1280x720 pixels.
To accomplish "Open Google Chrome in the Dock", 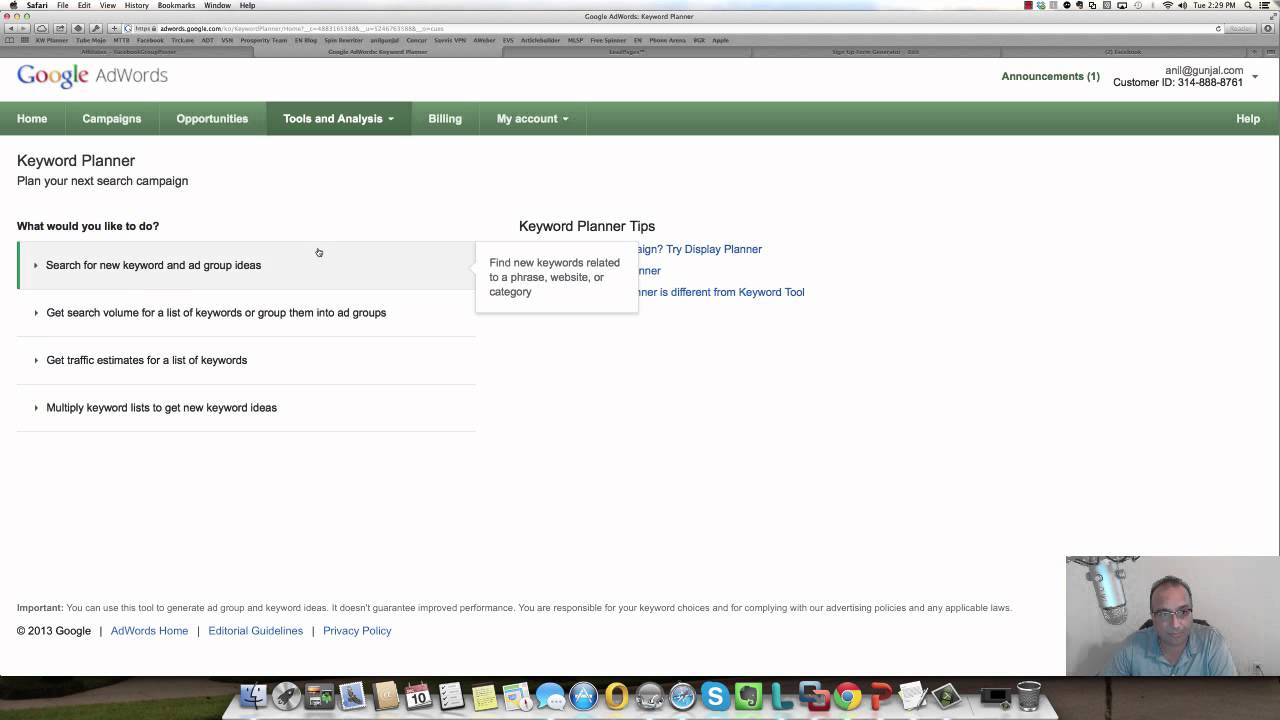I will [x=847, y=695].
